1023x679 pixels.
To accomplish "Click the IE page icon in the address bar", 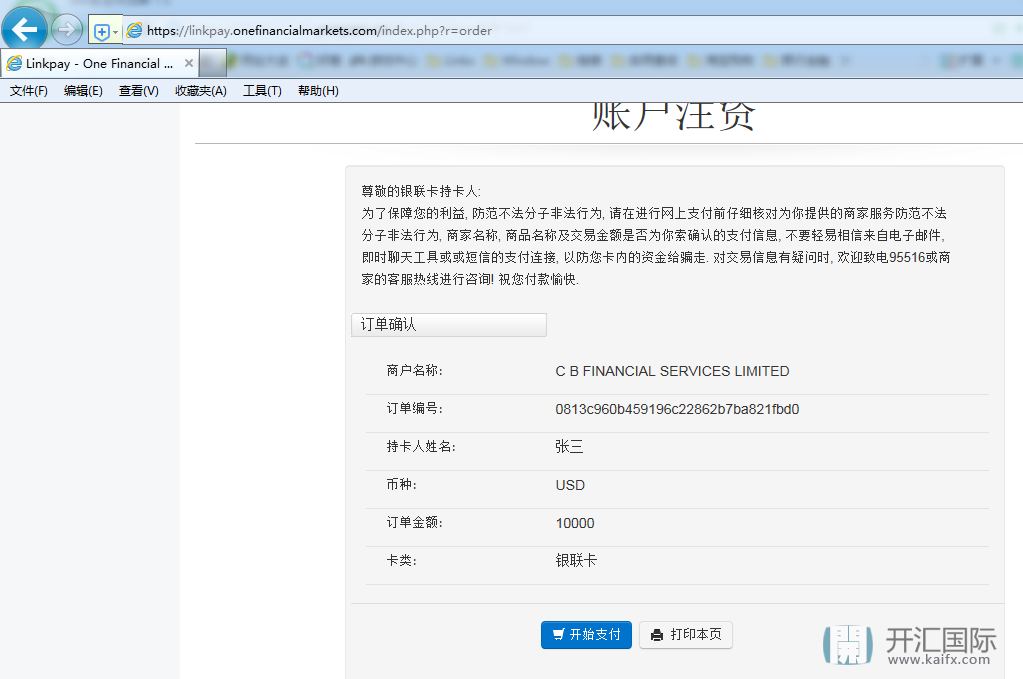I will pyautogui.click(x=134, y=30).
